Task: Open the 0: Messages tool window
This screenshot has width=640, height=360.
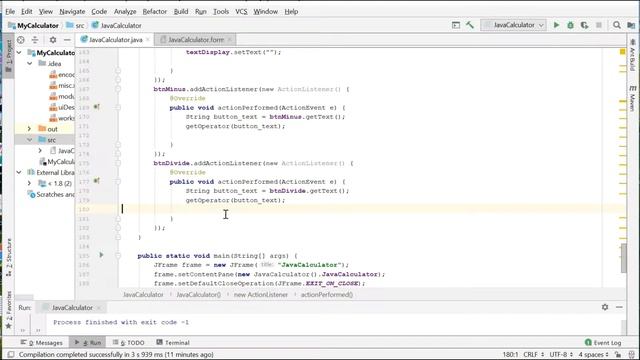Action: [42, 342]
